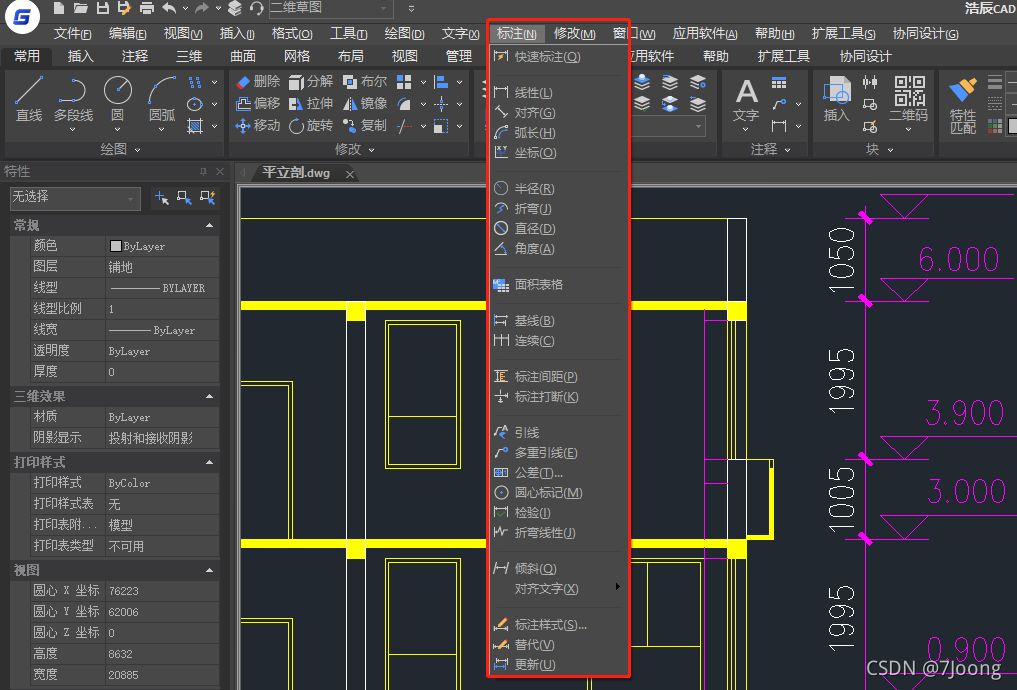
Task: Choose the 镜像 mirror tool
Action: click(x=365, y=104)
